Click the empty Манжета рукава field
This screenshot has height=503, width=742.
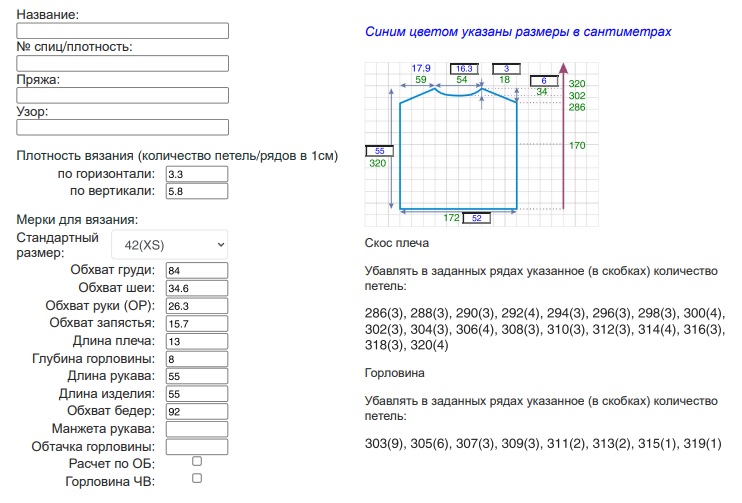[x=196, y=429]
